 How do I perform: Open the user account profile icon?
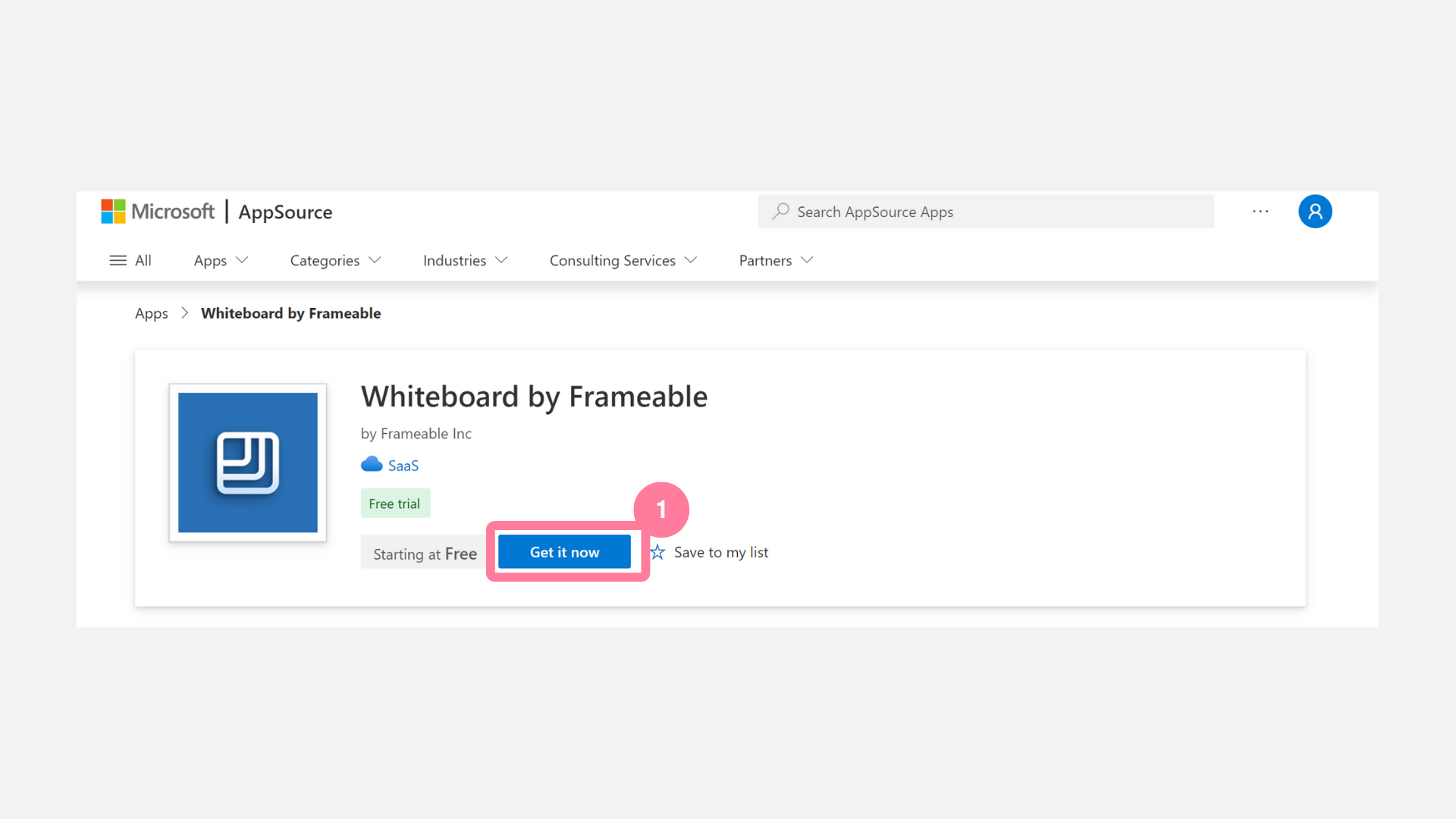1315,212
